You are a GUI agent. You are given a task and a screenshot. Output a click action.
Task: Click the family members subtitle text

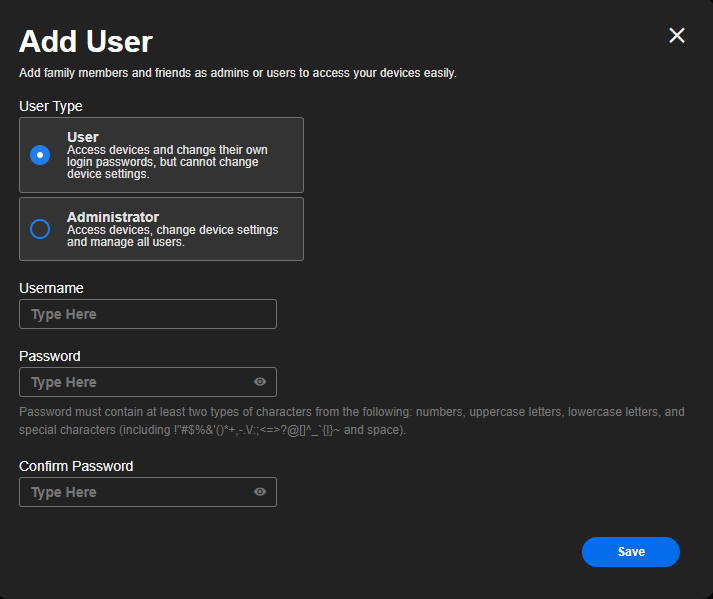pos(238,73)
